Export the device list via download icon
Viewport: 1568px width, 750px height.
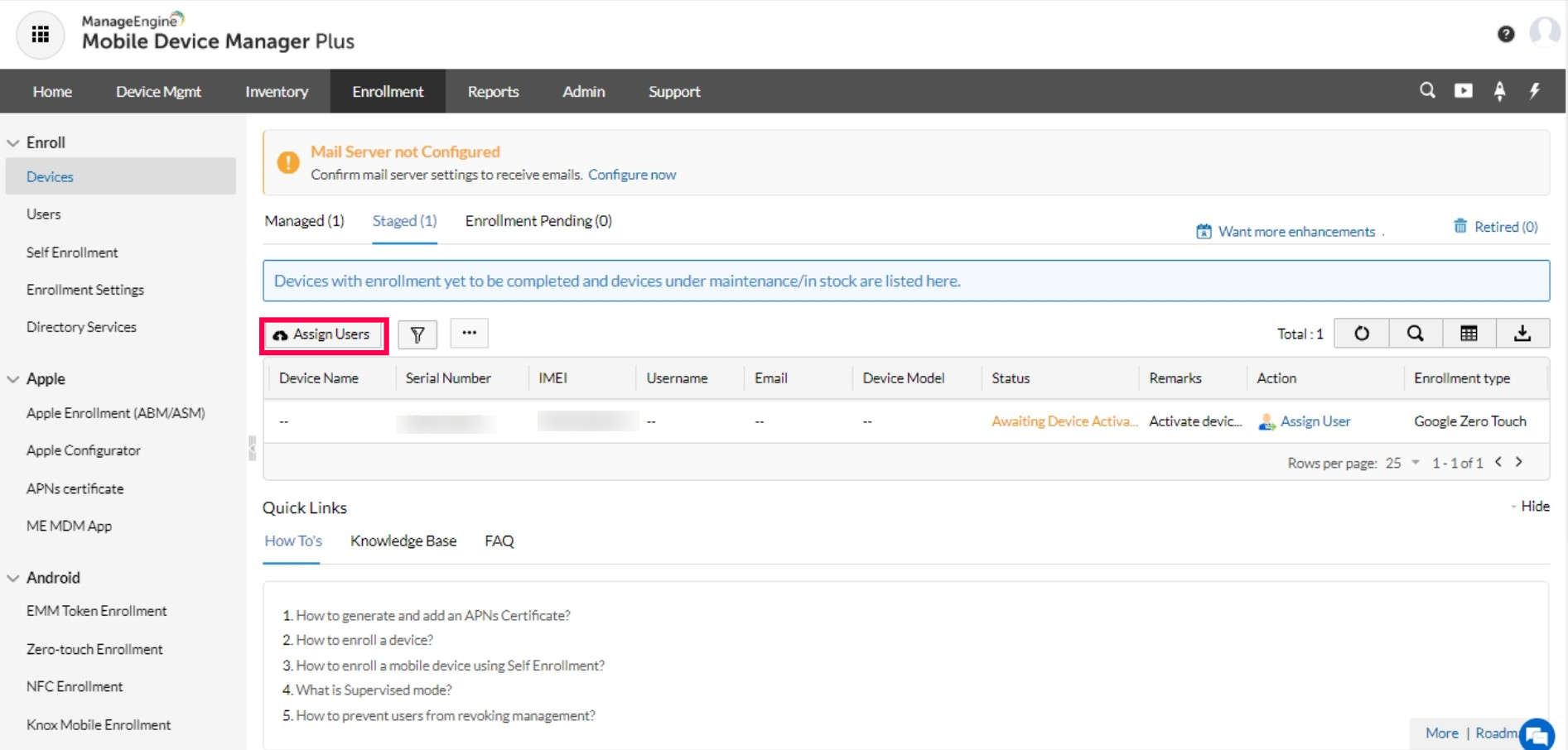click(x=1522, y=334)
